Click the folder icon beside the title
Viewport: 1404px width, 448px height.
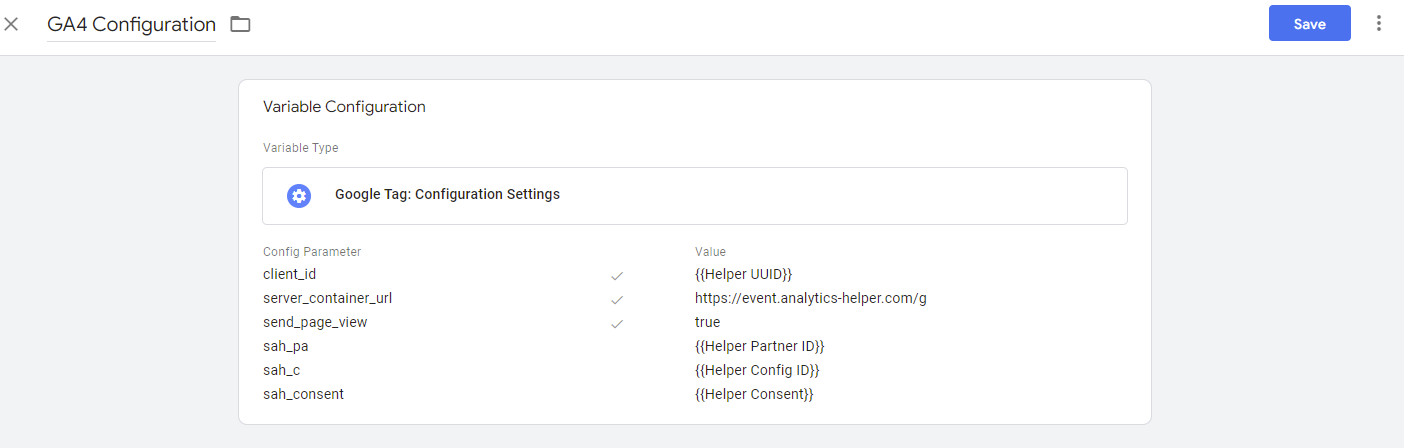[x=240, y=24]
